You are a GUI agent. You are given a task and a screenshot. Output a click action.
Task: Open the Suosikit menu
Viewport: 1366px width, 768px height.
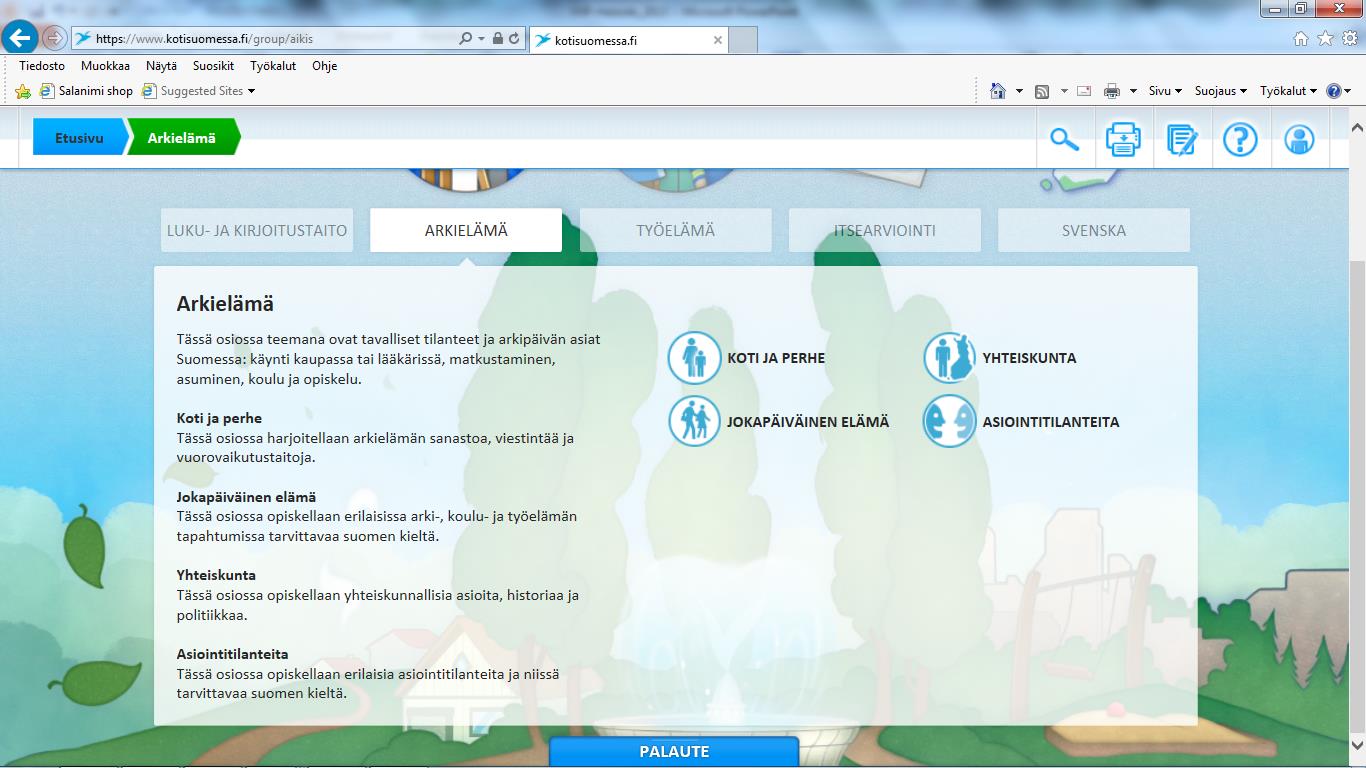tap(213, 66)
